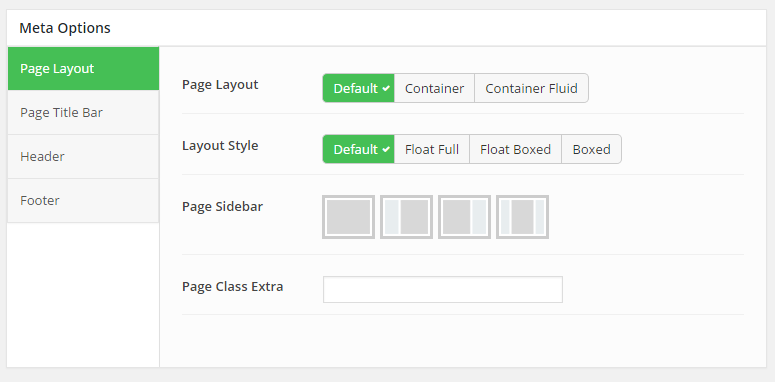The width and height of the screenshot is (775, 382).
Task: Open the Page Layout side tab
Action: (x=83, y=68)
